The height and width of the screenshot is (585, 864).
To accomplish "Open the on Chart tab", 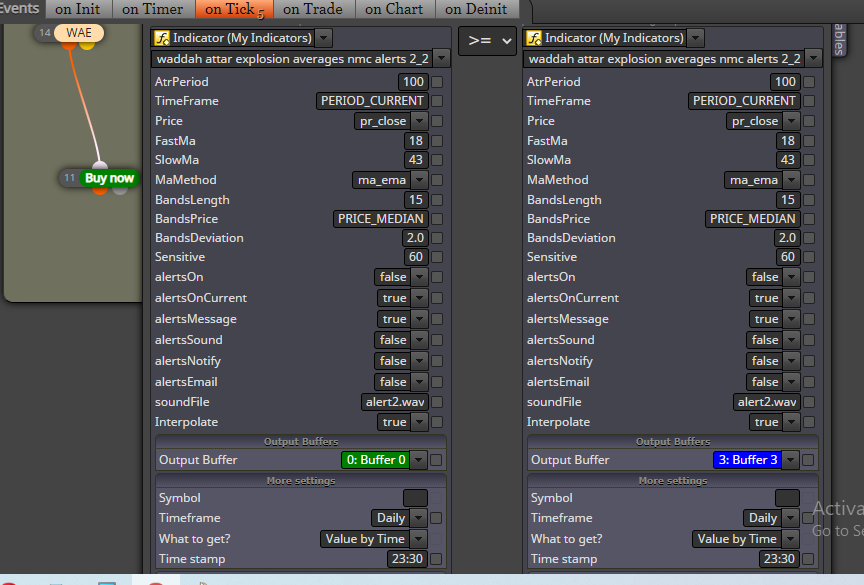I will (x=395, y=9).
